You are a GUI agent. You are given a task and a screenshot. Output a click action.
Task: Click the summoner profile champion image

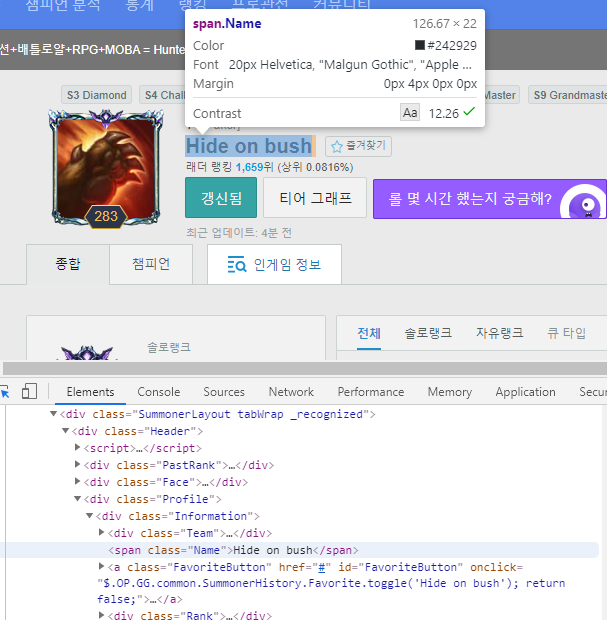coord(106,167)
